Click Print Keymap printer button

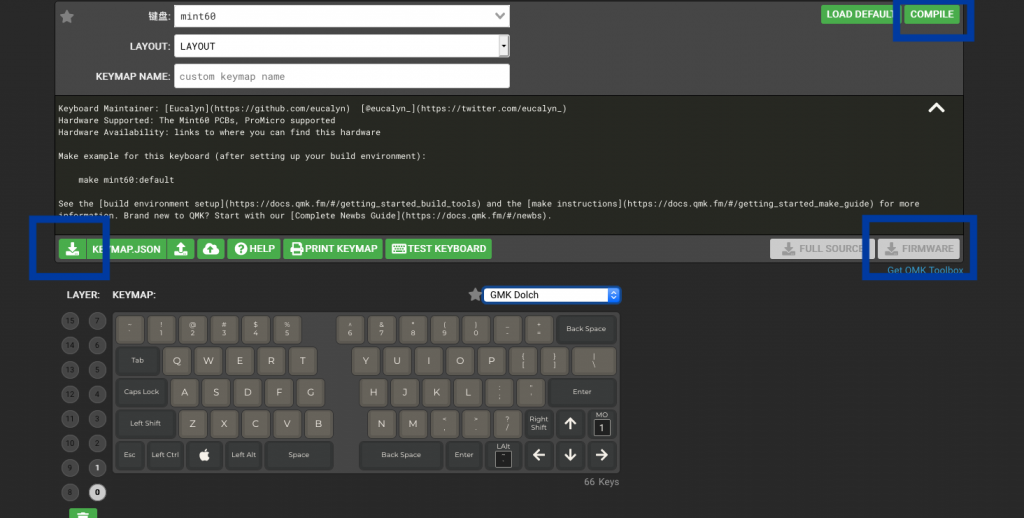click(333, 249)
